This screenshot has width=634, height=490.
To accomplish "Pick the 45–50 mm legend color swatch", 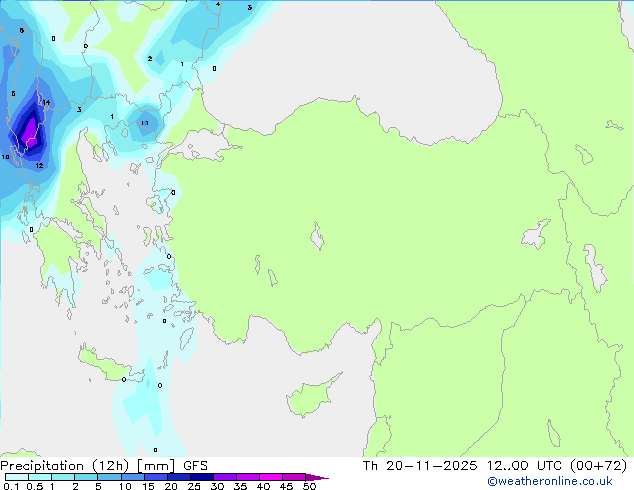I will (x=294, y=477).
